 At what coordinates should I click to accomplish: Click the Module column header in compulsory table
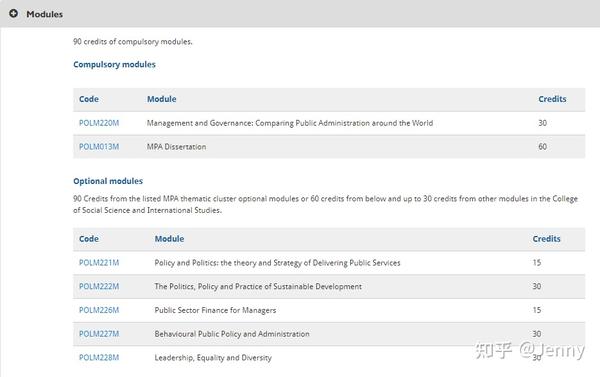point(161,99)
